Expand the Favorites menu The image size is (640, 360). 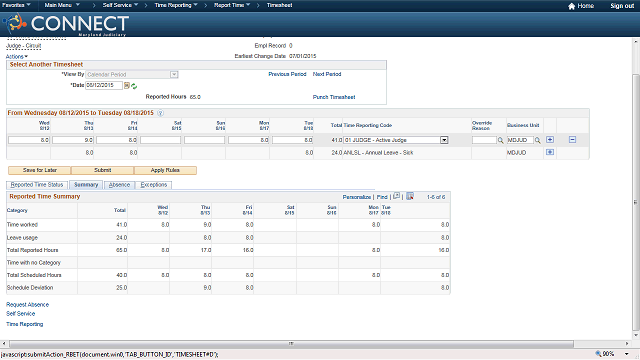(x=16, y=5)
